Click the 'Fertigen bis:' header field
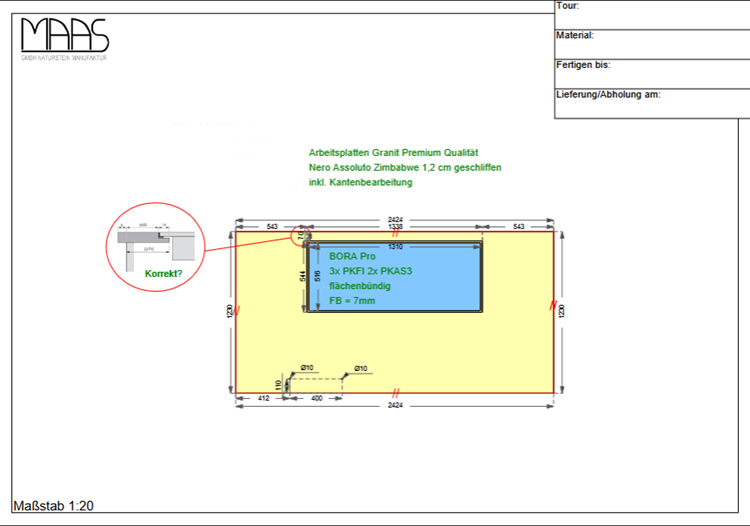Image resolution: width=750 pixels, height=526 pixels. point(652,74)
